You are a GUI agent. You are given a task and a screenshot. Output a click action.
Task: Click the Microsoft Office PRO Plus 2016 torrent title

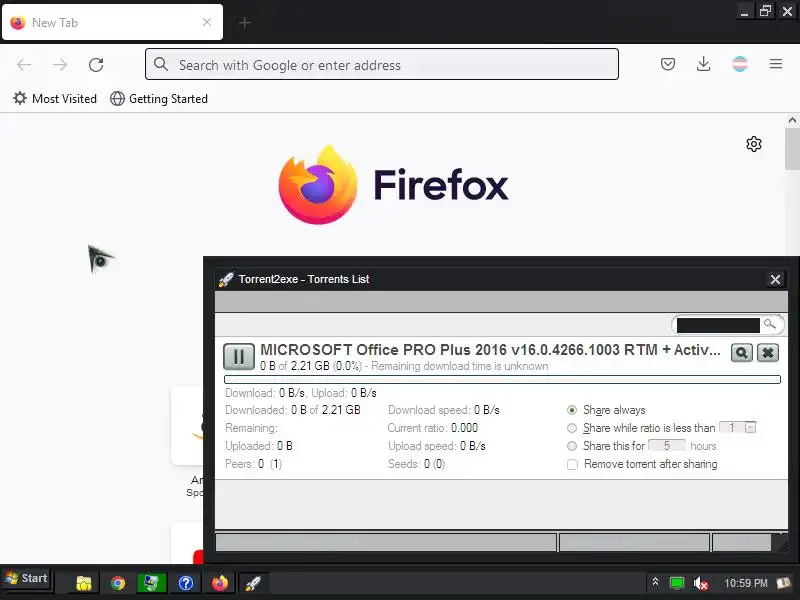pos(490,349)
